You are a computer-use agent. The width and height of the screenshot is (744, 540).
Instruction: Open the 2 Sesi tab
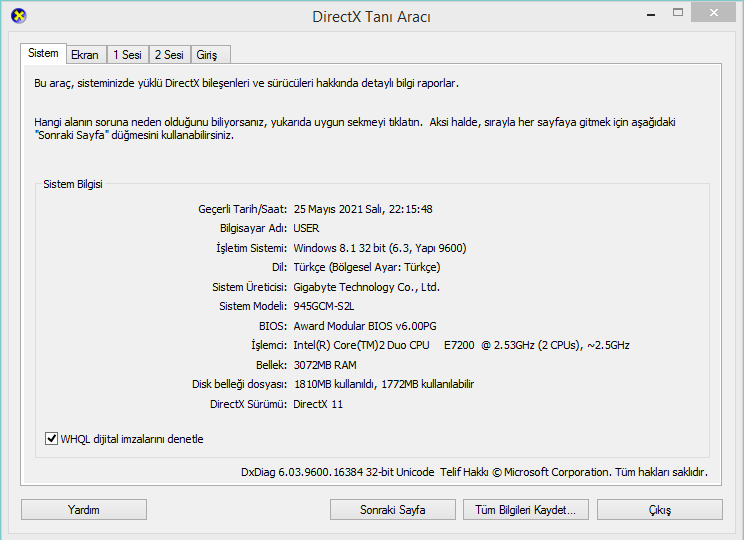169,55
